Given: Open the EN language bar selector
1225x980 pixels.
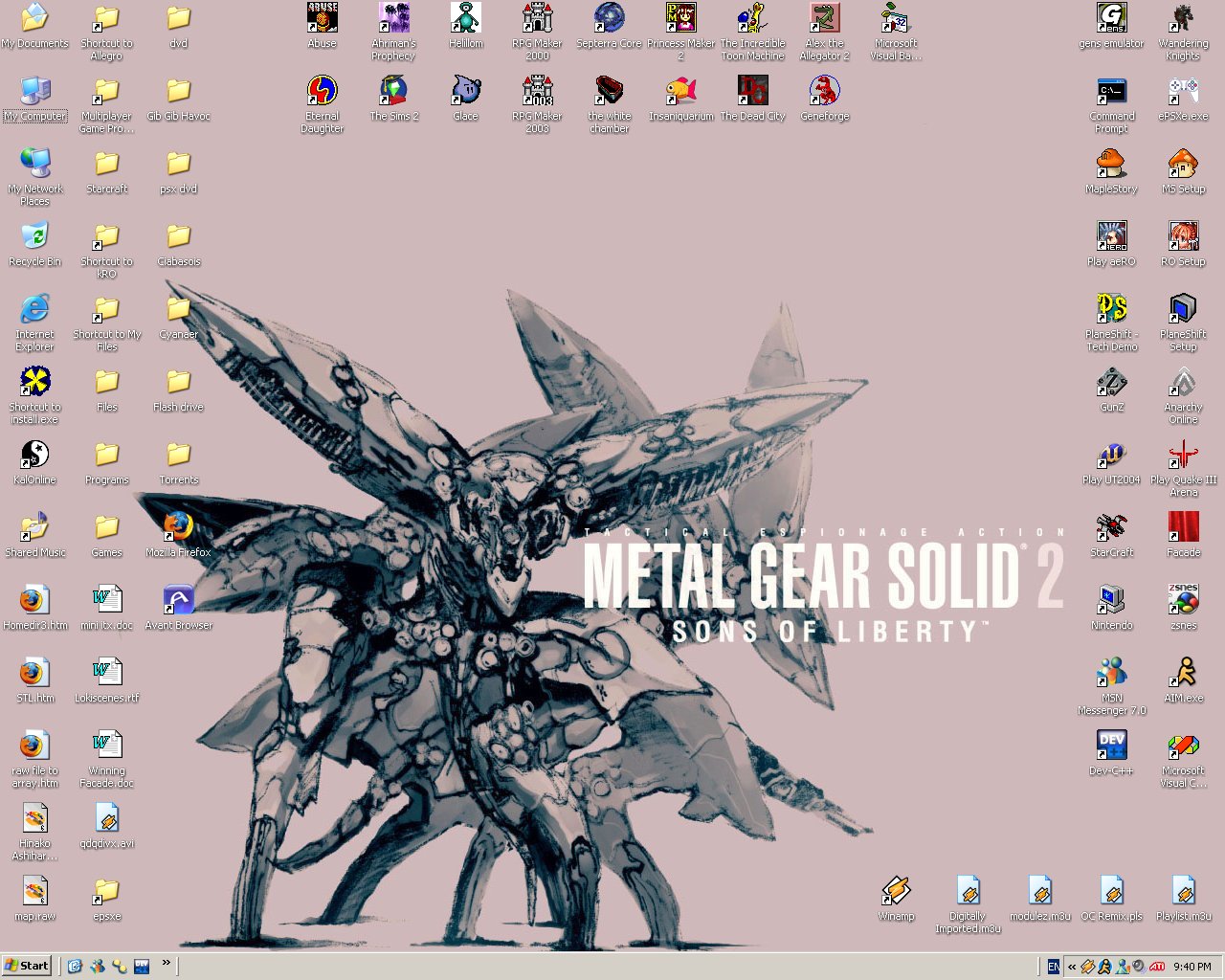Looking at the screenshot, I should pyautogui.click(x=1054, y=967).
